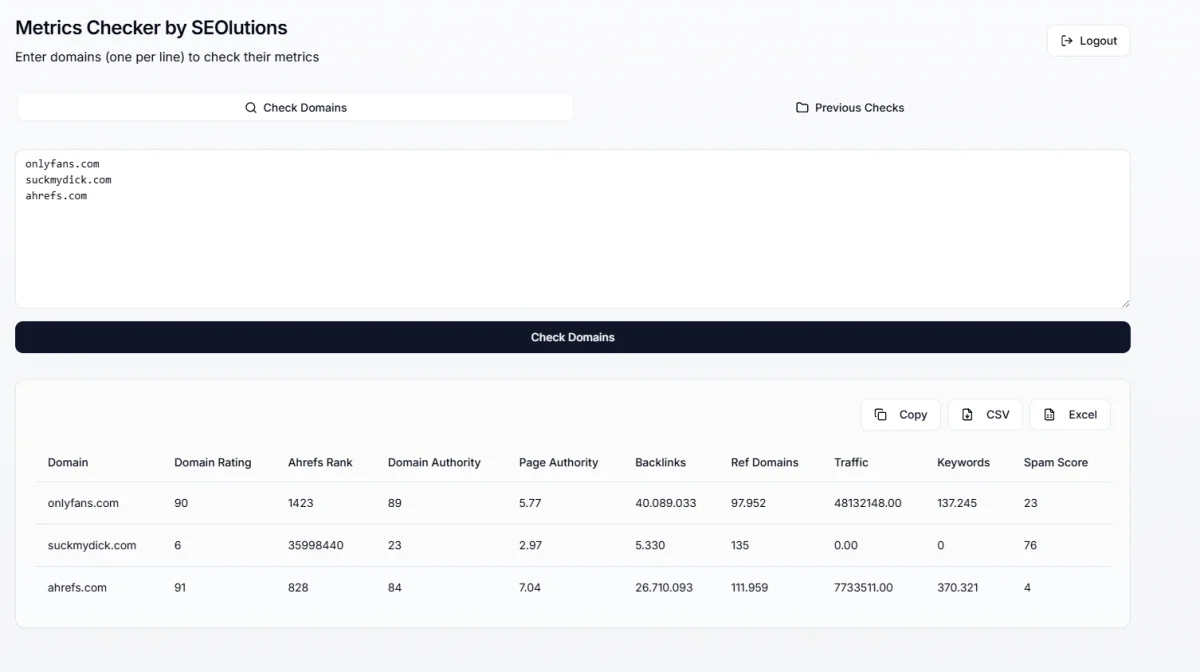1200x672 pixels.
Task: Select the Traffic column header
Action: [x=851, y=463]
